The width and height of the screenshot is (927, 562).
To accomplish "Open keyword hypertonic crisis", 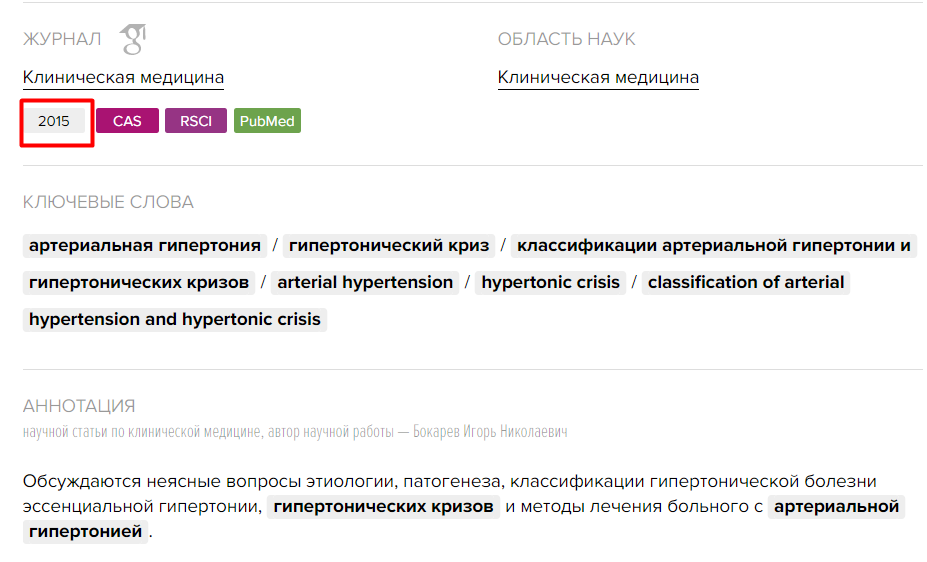I will tap(550, 282).
